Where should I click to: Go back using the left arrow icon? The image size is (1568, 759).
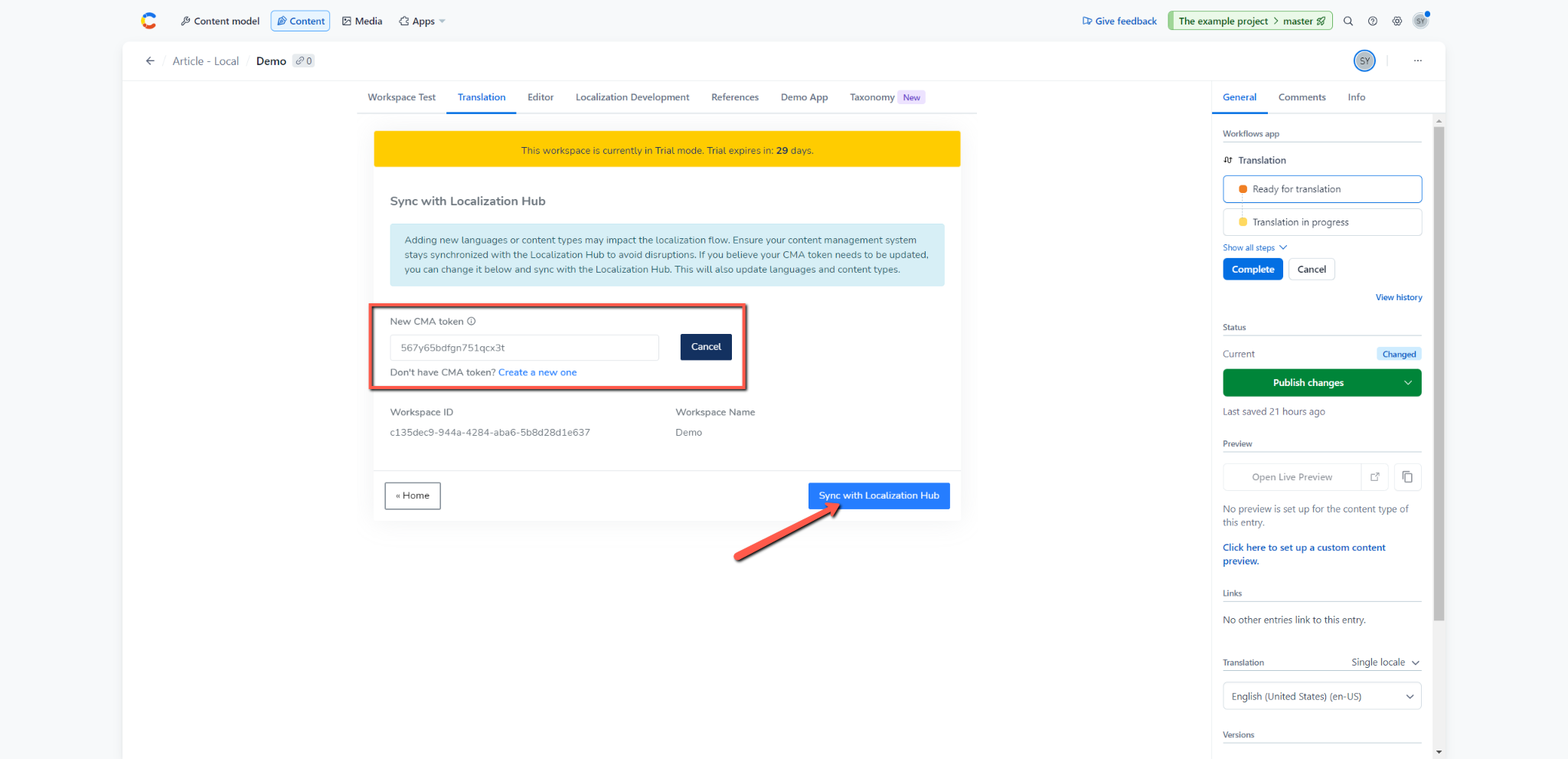point(150,61)
